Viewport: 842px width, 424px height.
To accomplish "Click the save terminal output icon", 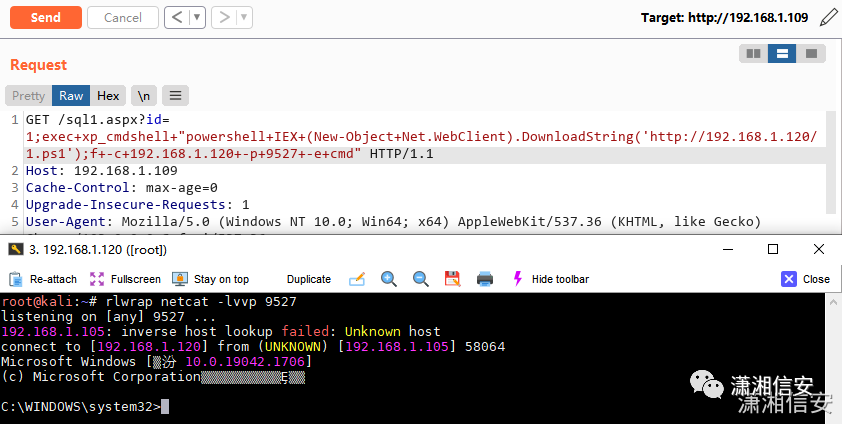I will tap(452, 279).
